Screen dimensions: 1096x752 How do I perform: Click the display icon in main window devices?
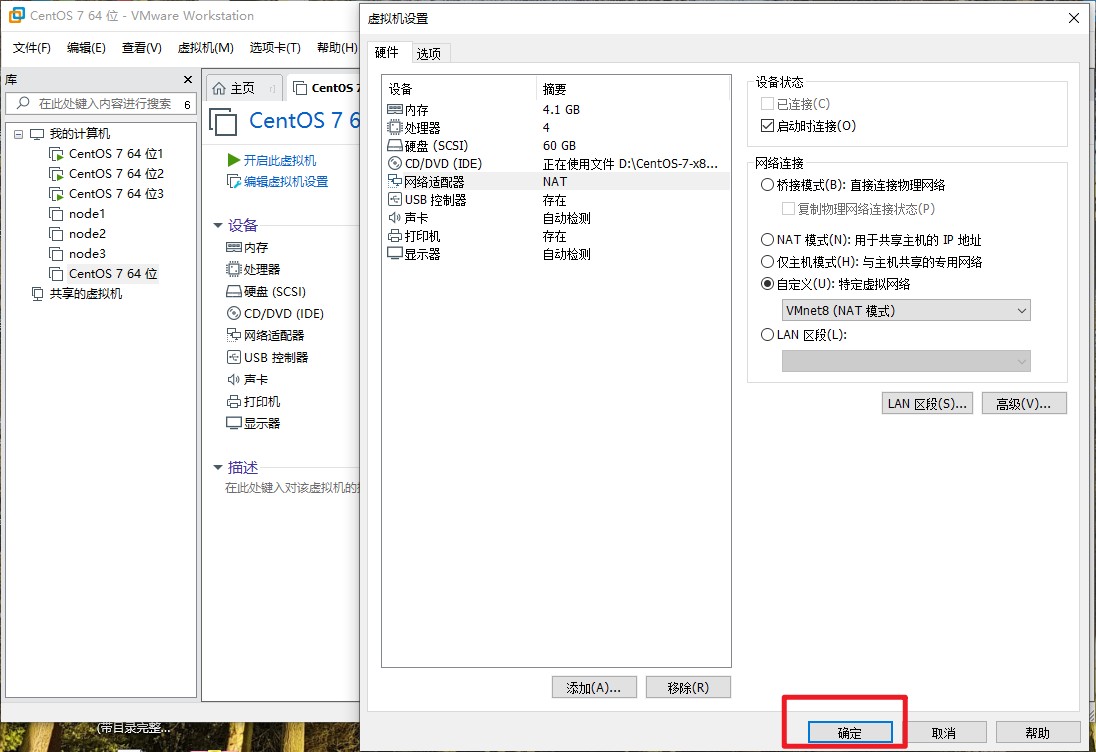(x=234, y=423)
